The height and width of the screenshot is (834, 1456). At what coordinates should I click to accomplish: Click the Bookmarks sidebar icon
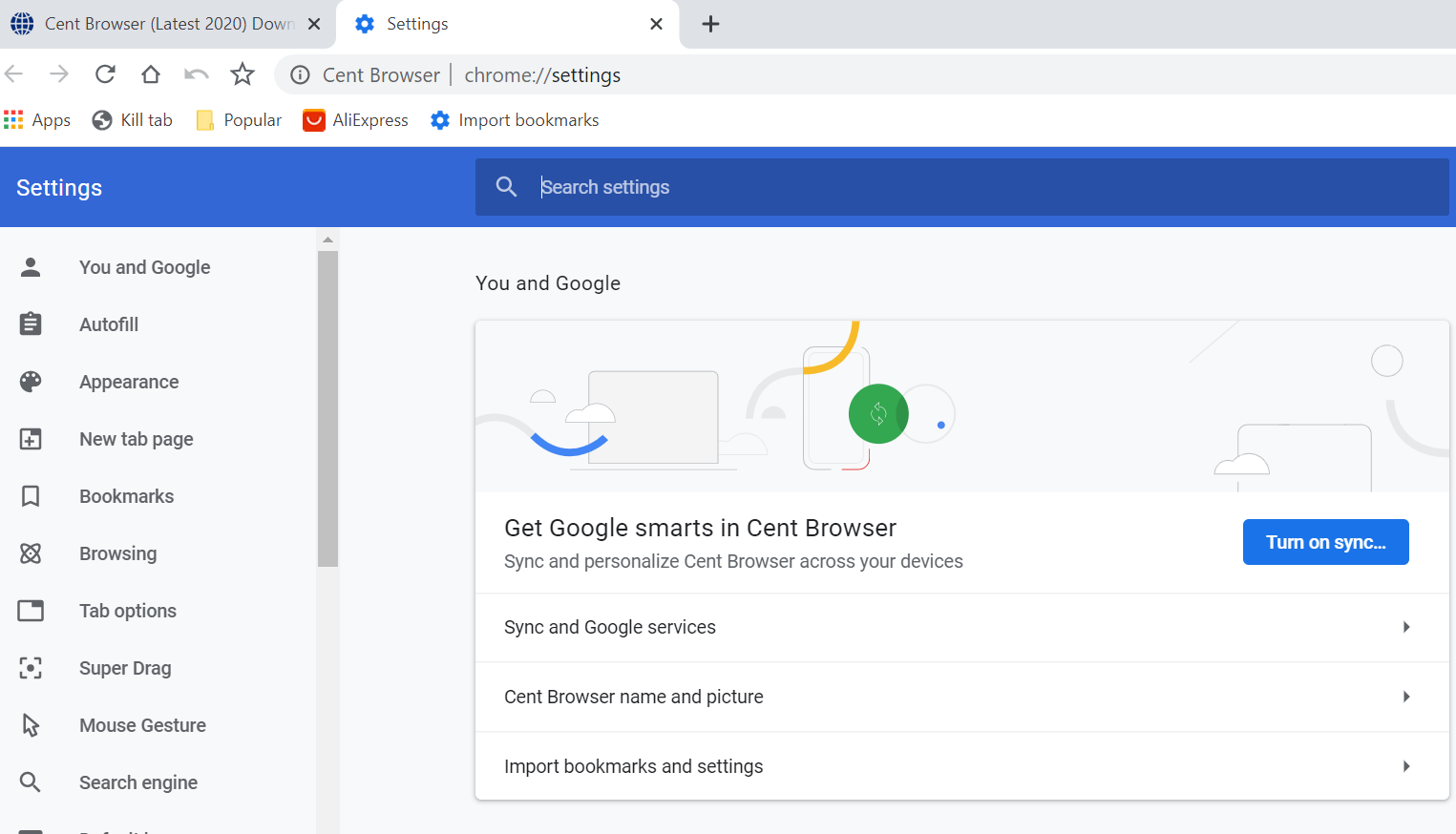pos(31,496)
